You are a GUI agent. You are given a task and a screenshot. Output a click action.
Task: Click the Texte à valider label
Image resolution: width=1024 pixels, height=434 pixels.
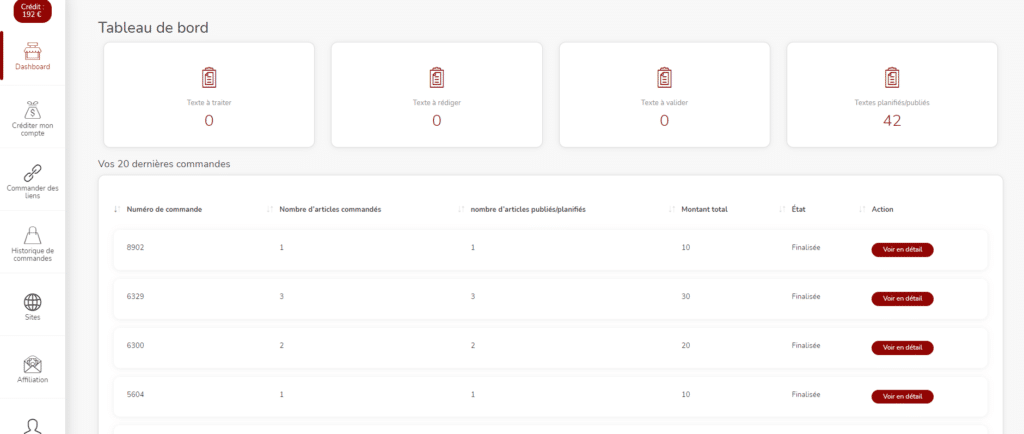pos(664,102)
